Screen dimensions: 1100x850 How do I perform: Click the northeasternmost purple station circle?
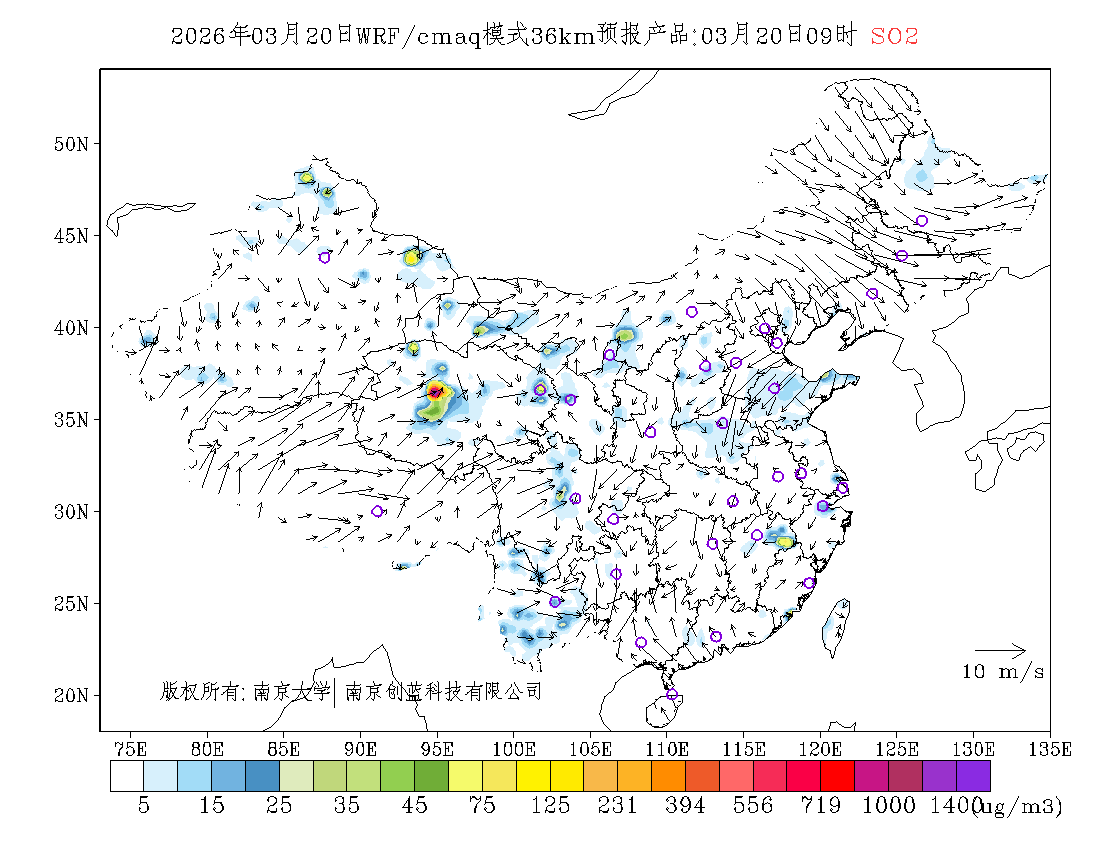pyautogui.click(x=922, y=220)
